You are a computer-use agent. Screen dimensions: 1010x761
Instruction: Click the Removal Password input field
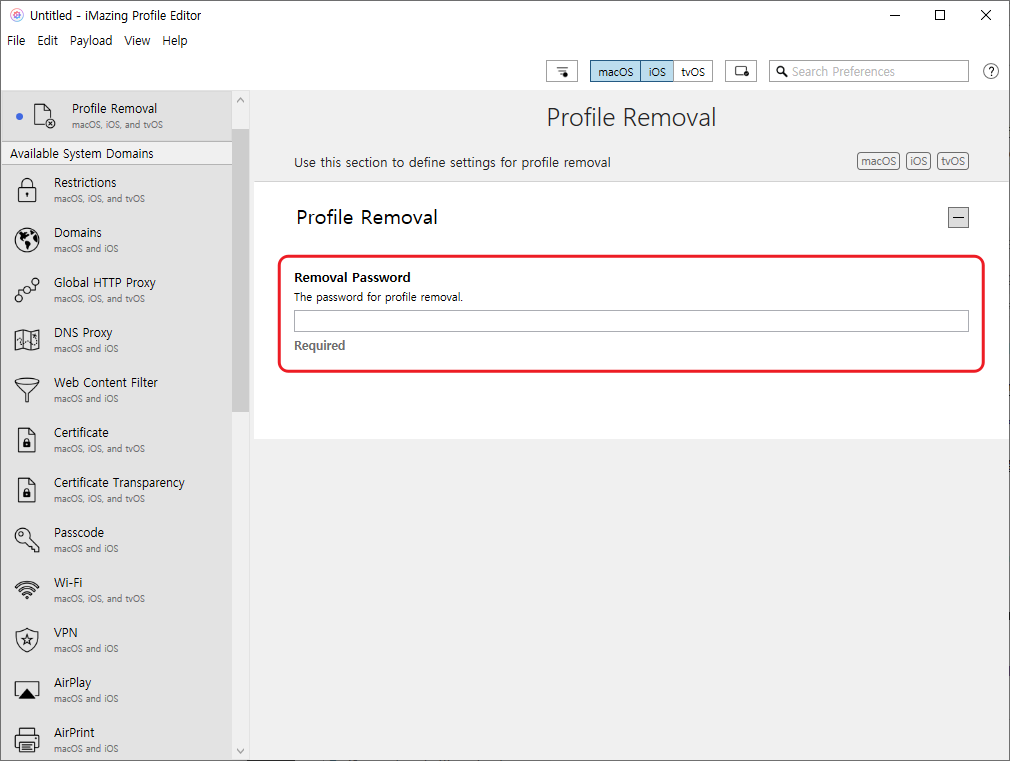pyautogui.click(x=631, y=320)
